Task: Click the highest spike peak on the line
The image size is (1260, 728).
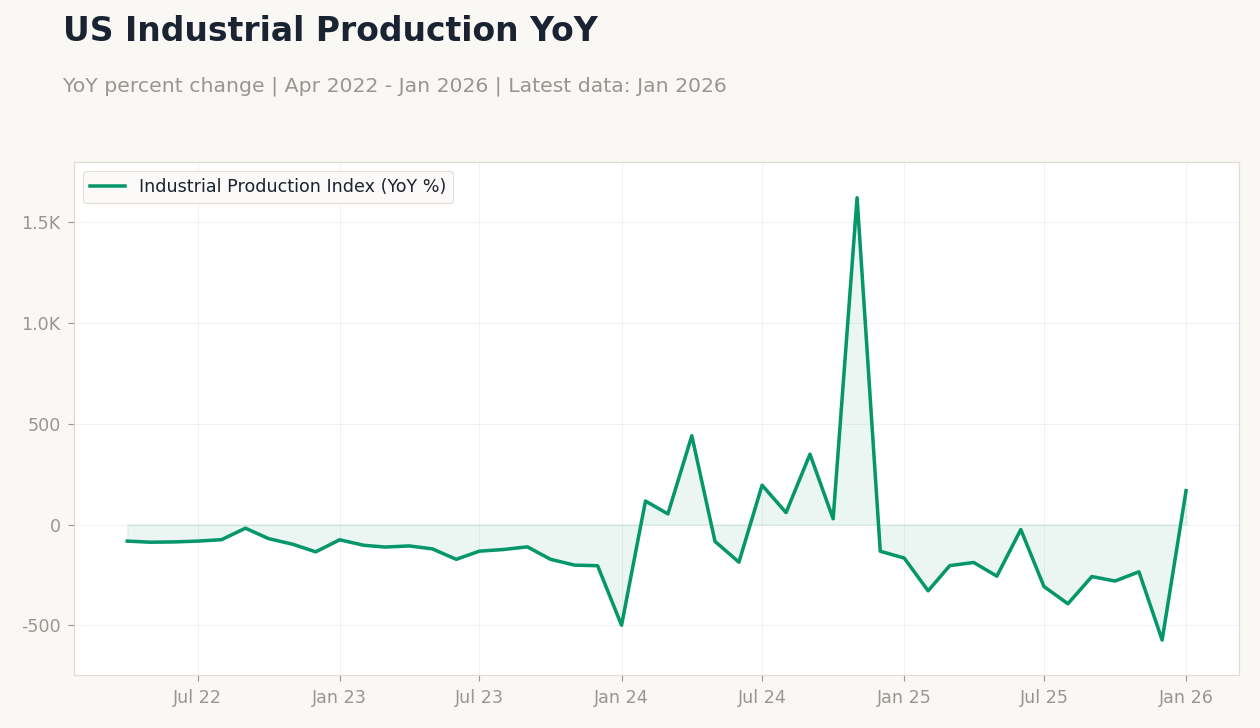Action: coord(857,198)
